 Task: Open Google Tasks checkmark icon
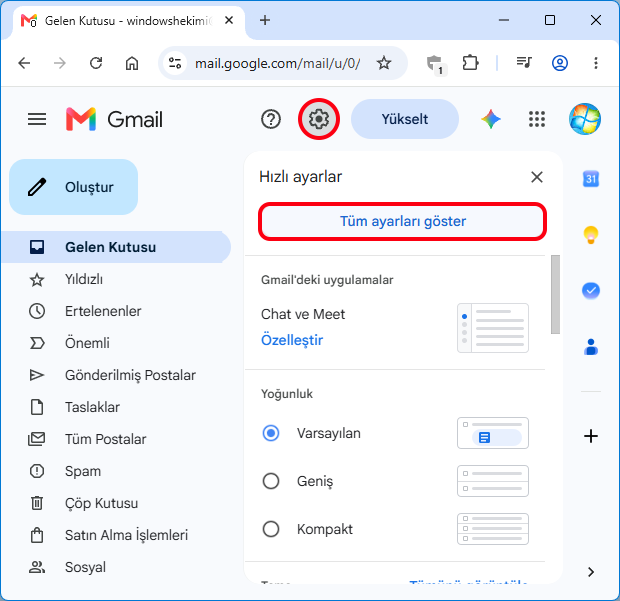pos(591,291)
